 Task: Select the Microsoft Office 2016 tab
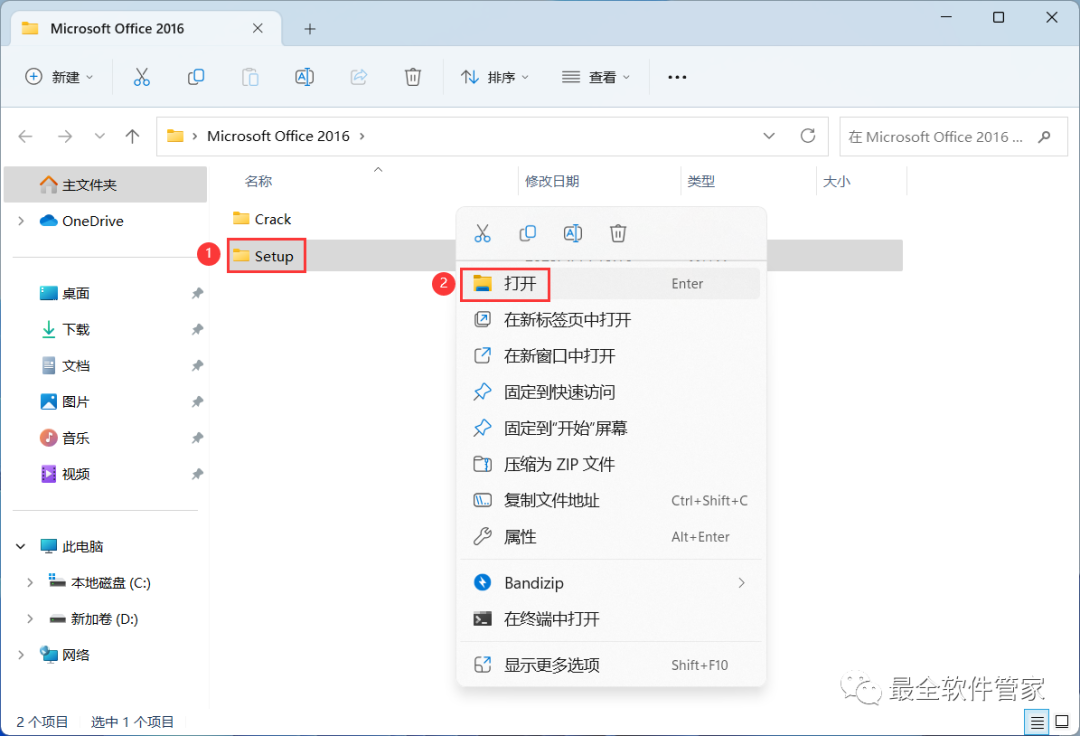[146, 28]
